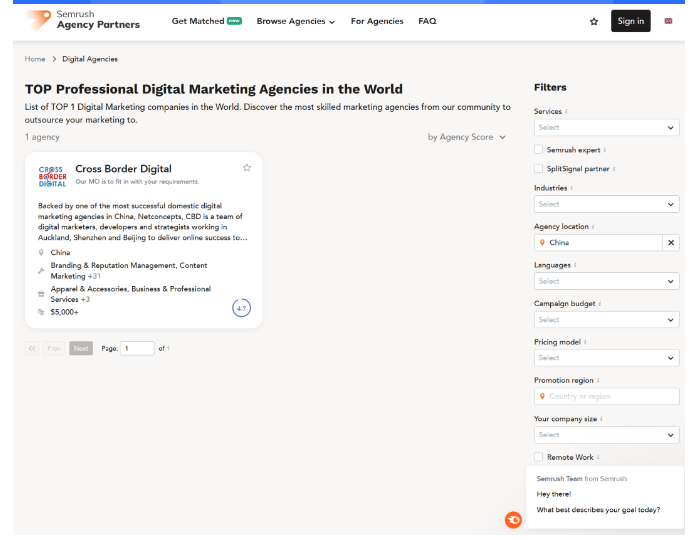
Task: Open For Agencies in the navigation
Action: click(377, 21)
